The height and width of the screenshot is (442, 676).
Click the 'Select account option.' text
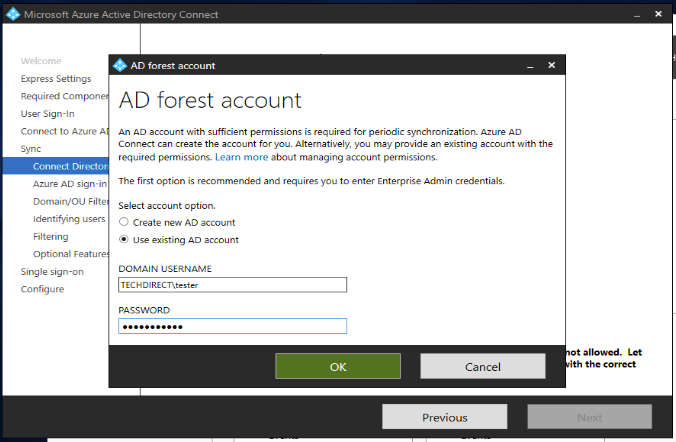[167, 206]
